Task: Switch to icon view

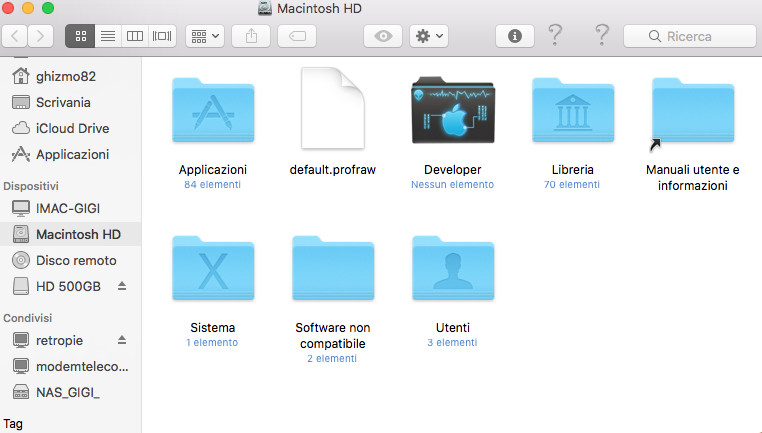Action: tap(80, 36)
